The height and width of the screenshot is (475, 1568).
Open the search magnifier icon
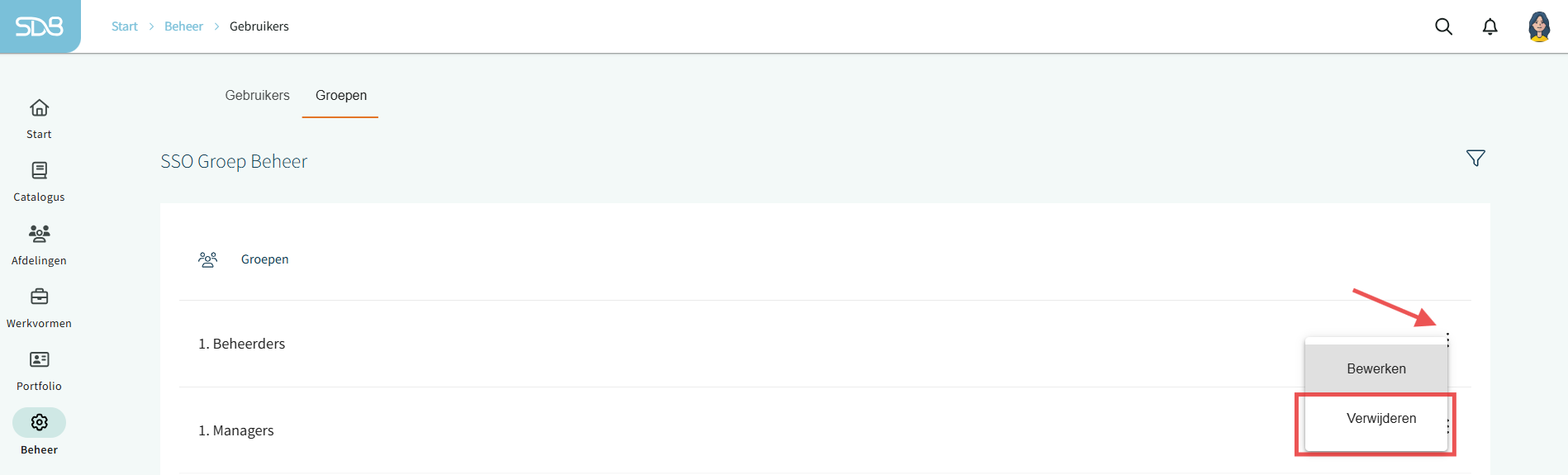(1443, 26)
